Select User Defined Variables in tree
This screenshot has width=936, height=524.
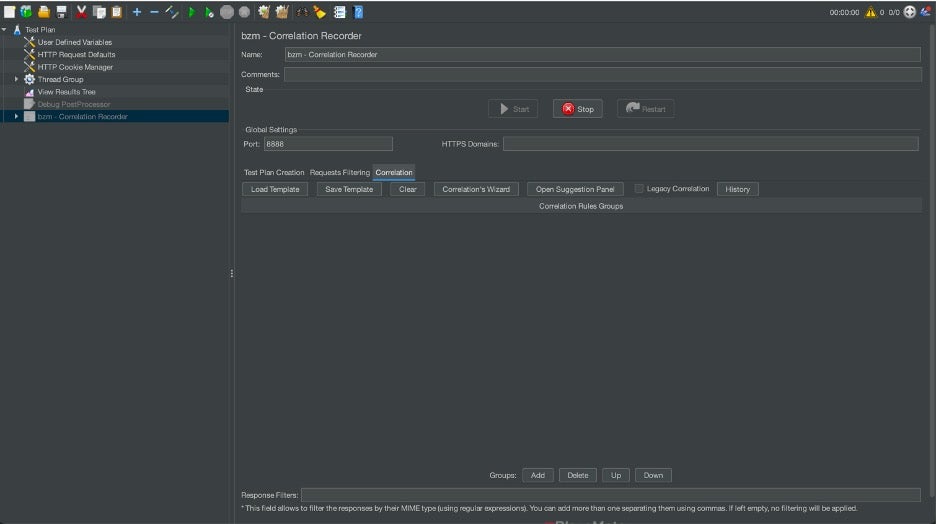coord(75,42)
